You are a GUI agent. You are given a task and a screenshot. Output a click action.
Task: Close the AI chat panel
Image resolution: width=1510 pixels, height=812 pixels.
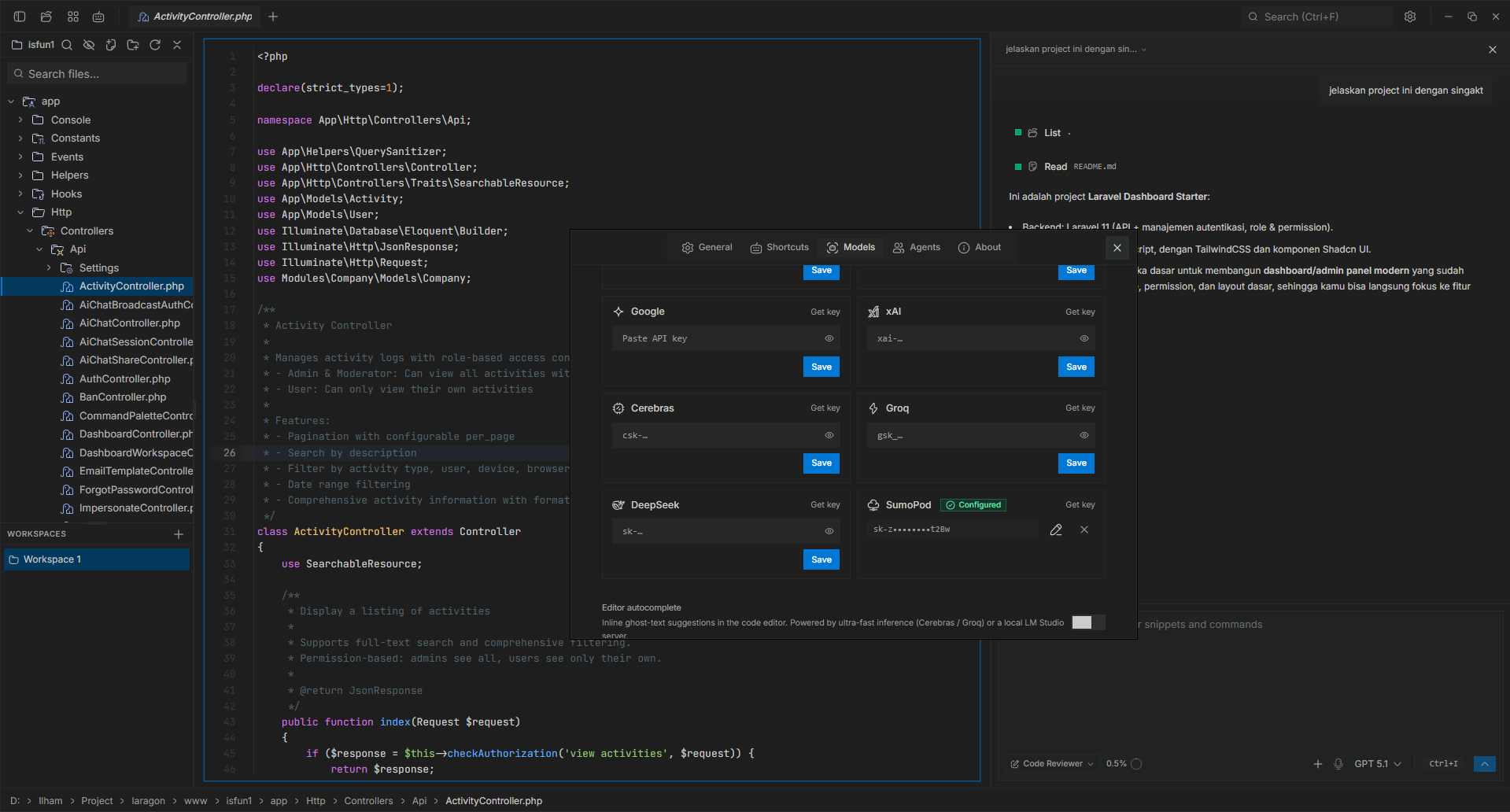pos(1493,50)
